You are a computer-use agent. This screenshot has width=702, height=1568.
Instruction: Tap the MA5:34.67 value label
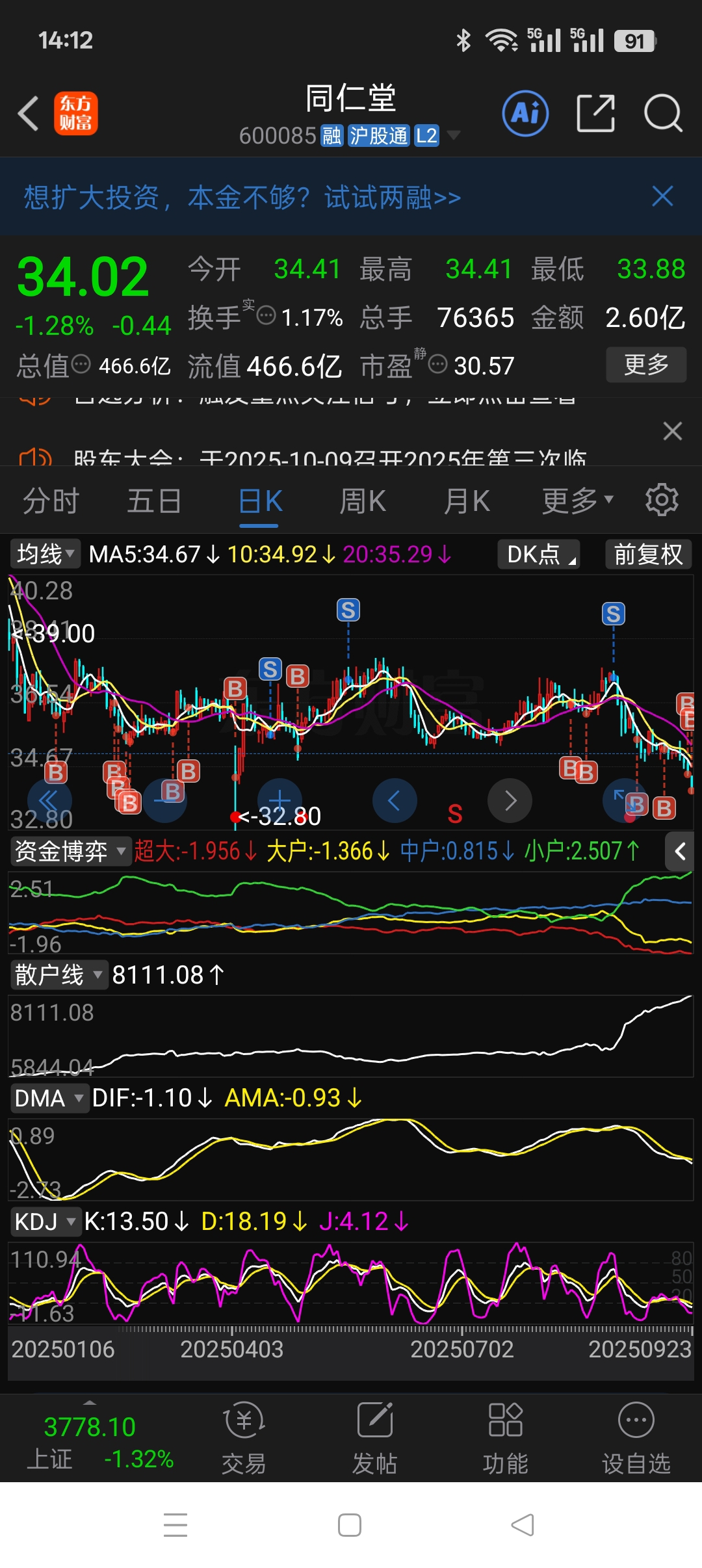click(155, 555)
